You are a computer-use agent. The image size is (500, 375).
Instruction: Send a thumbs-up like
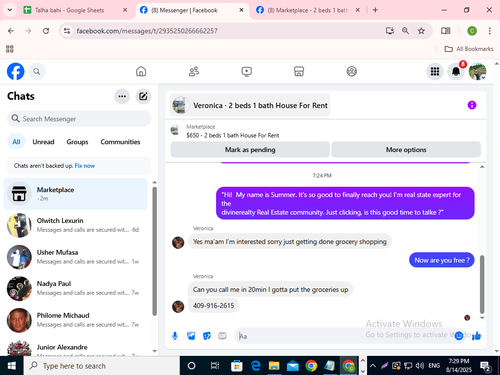[x=477, y=336]
